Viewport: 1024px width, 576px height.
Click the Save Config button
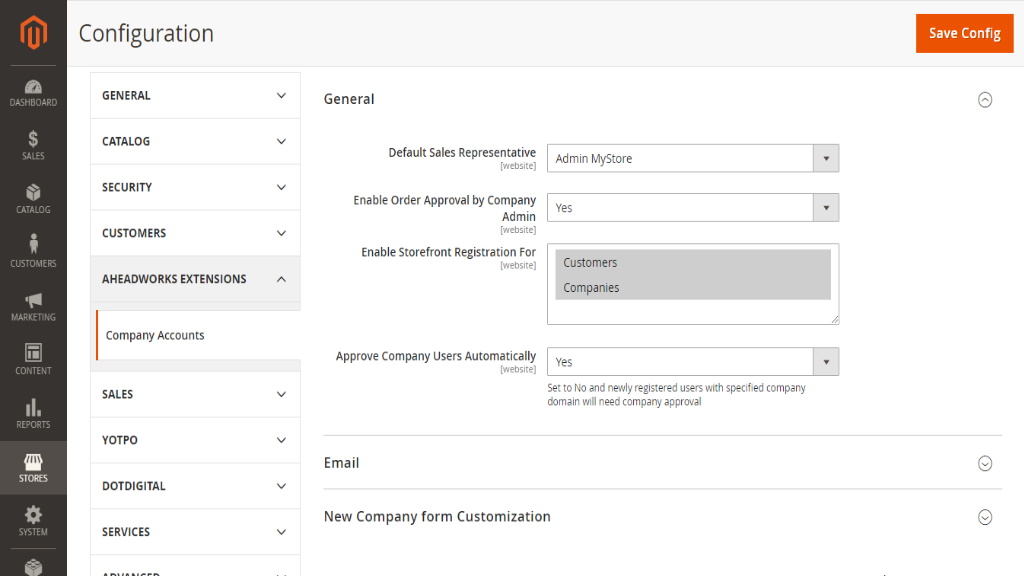coord(965,33)
